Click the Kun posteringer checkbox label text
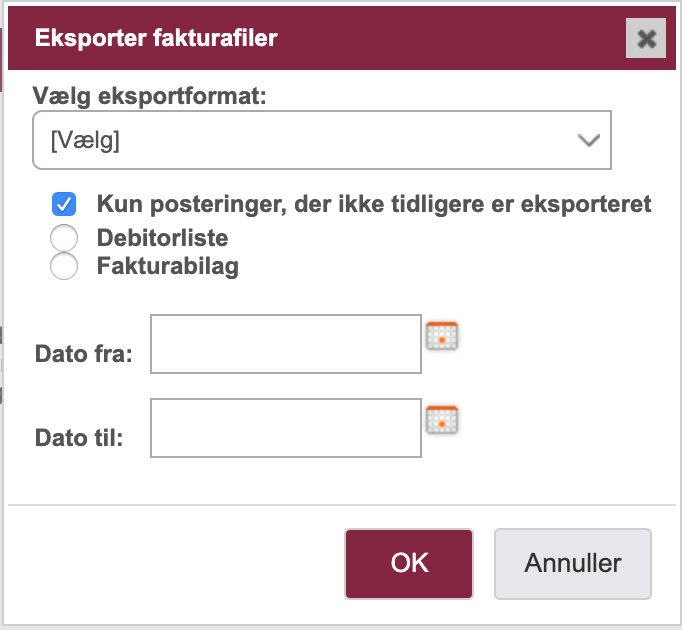The width and height of the screenshot is (682, 630). (x=374, y=204)
